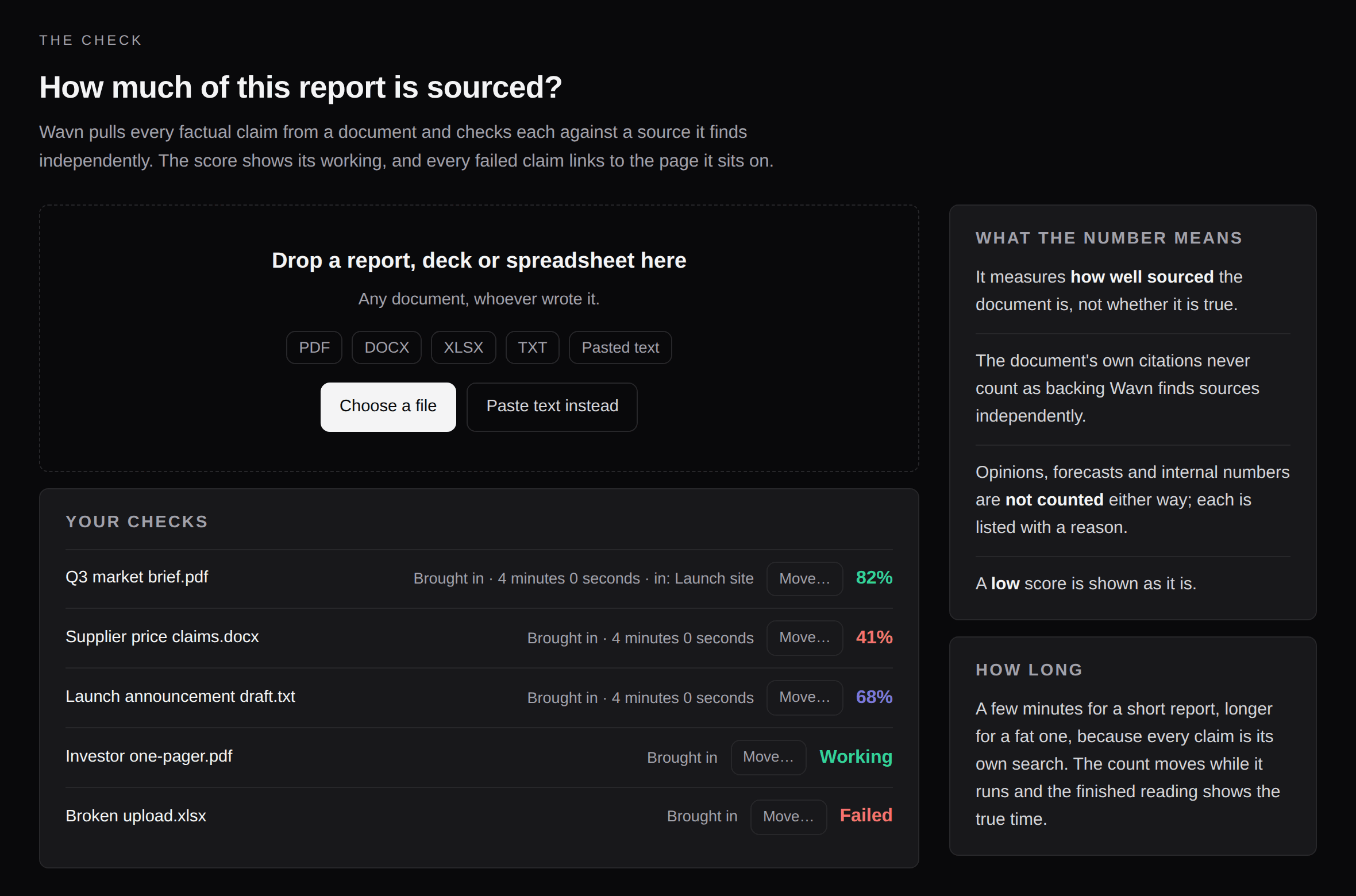
Task: Click Paste text instead button
Action: click(552, 407)
